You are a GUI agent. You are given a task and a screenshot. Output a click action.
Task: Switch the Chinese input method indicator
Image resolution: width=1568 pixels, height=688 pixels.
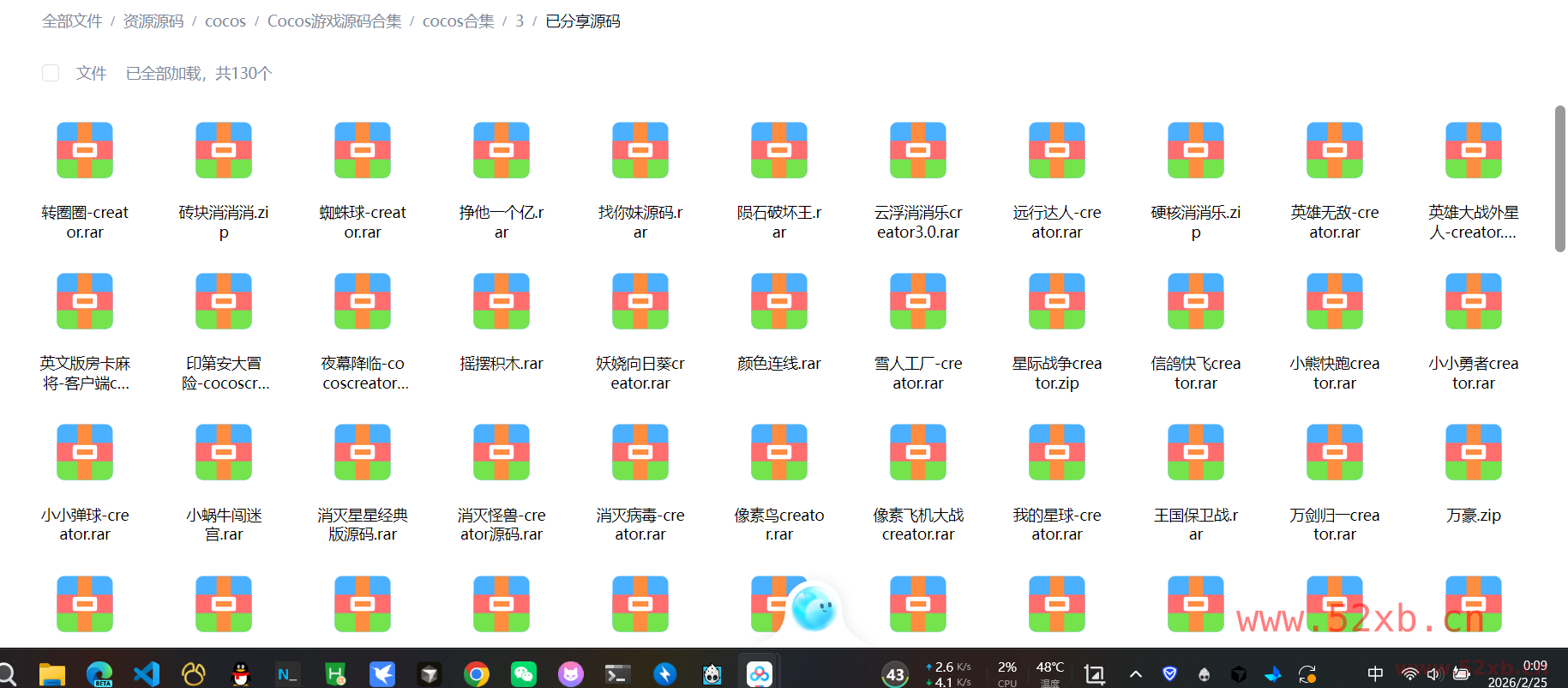[x=1375, y=674]
